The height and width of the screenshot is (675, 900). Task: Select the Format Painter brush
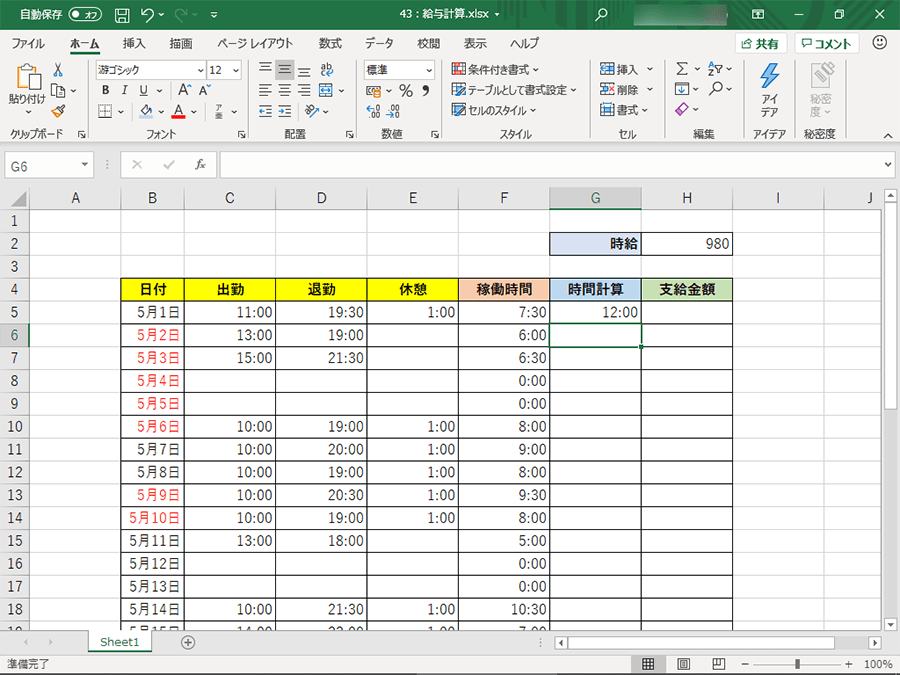58,111
